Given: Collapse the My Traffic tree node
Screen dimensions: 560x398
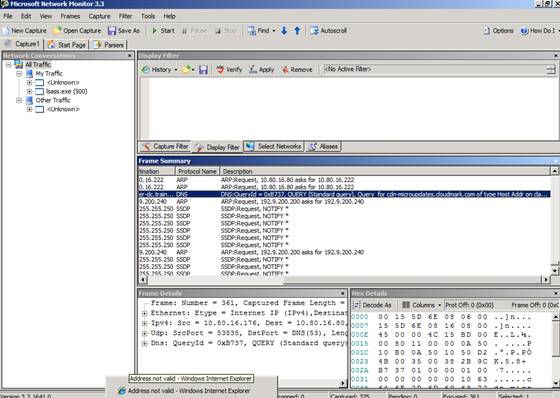Looking at the screenshot, I should coord(19,74).
